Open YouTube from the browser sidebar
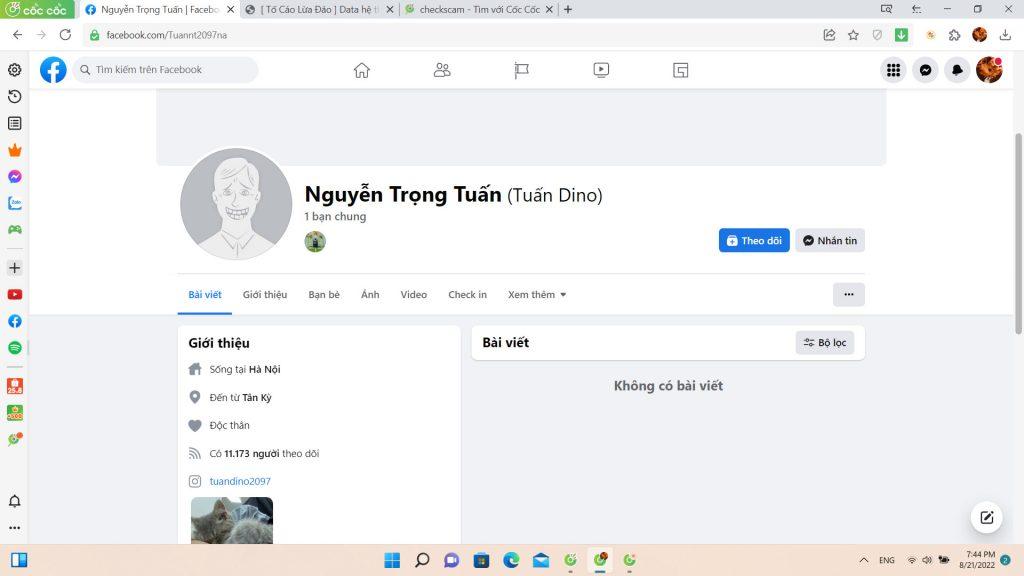Screen dimensions: 1024x576 point(15,295)
